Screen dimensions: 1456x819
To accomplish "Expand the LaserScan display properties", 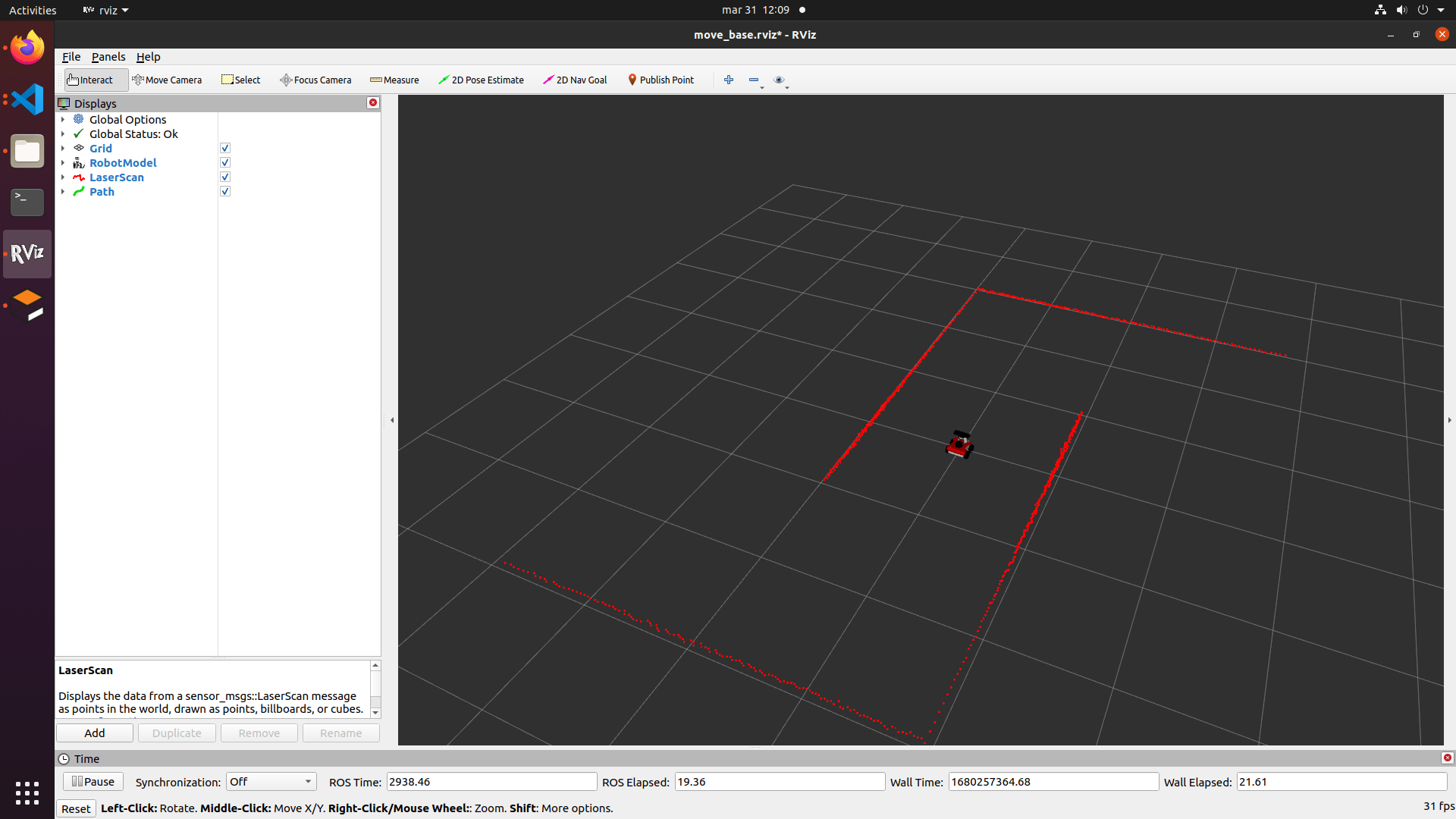I will tap(63, 177).
